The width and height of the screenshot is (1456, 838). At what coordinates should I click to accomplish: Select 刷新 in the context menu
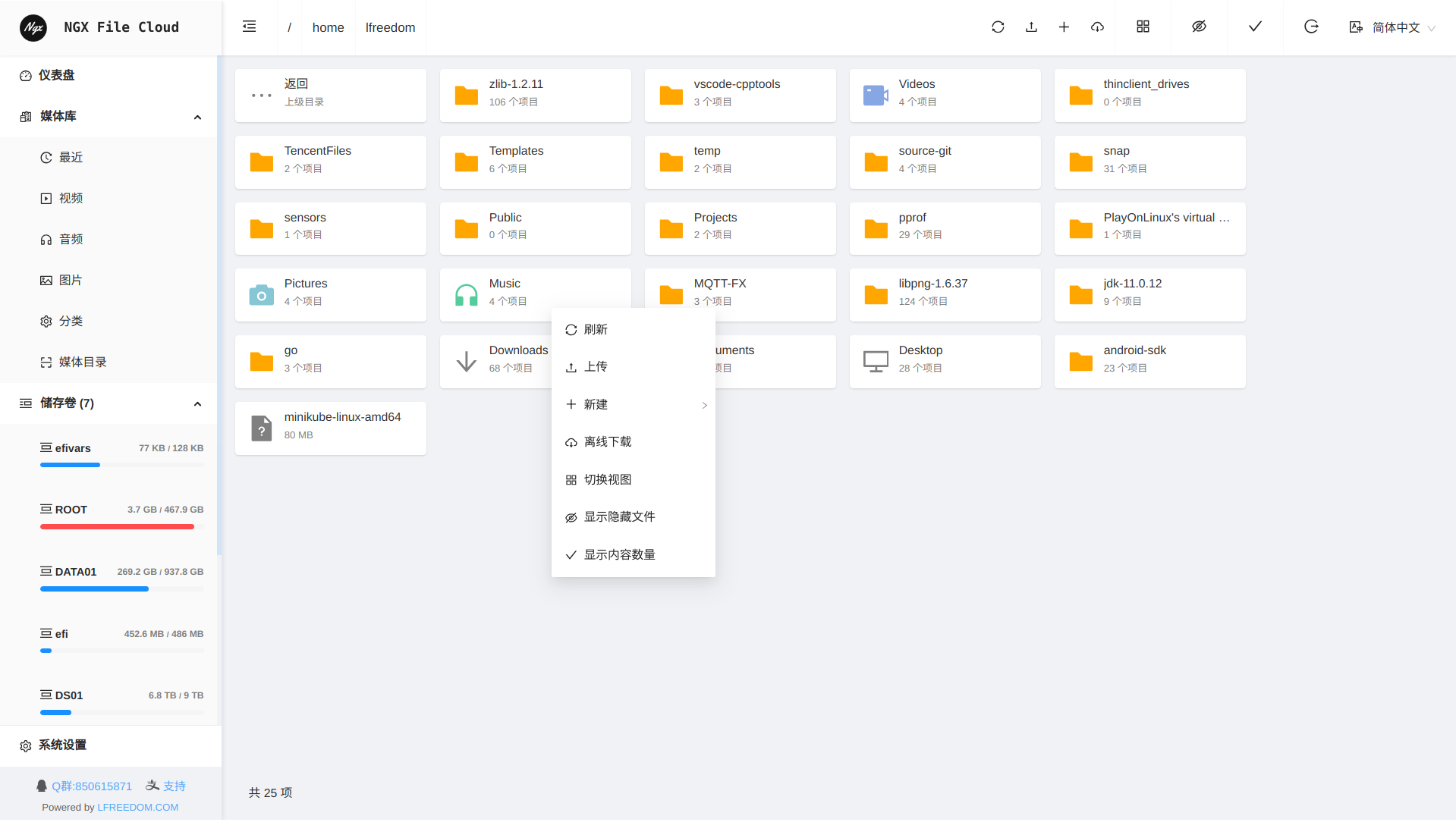tap(596, 329)
